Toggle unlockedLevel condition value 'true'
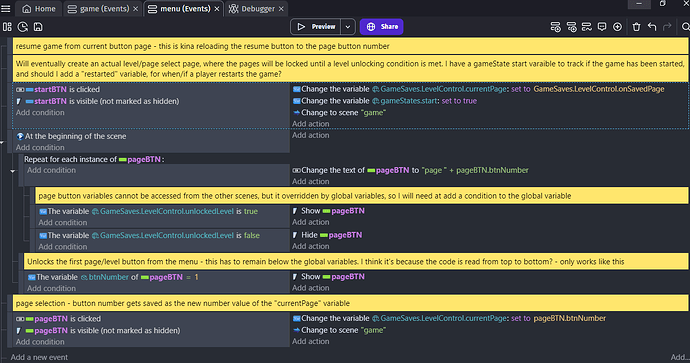 [x=251, y=211]
